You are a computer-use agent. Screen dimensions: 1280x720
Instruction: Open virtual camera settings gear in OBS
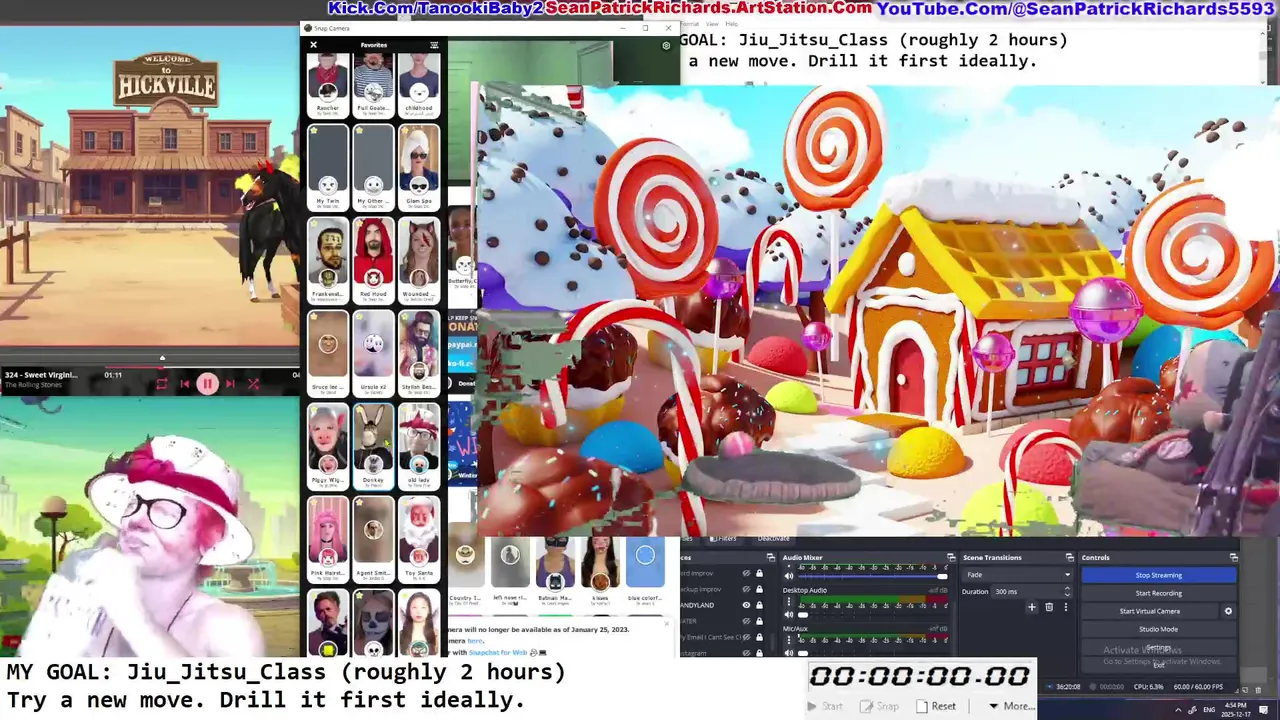pyautogui.click(x=1228, y=611)
